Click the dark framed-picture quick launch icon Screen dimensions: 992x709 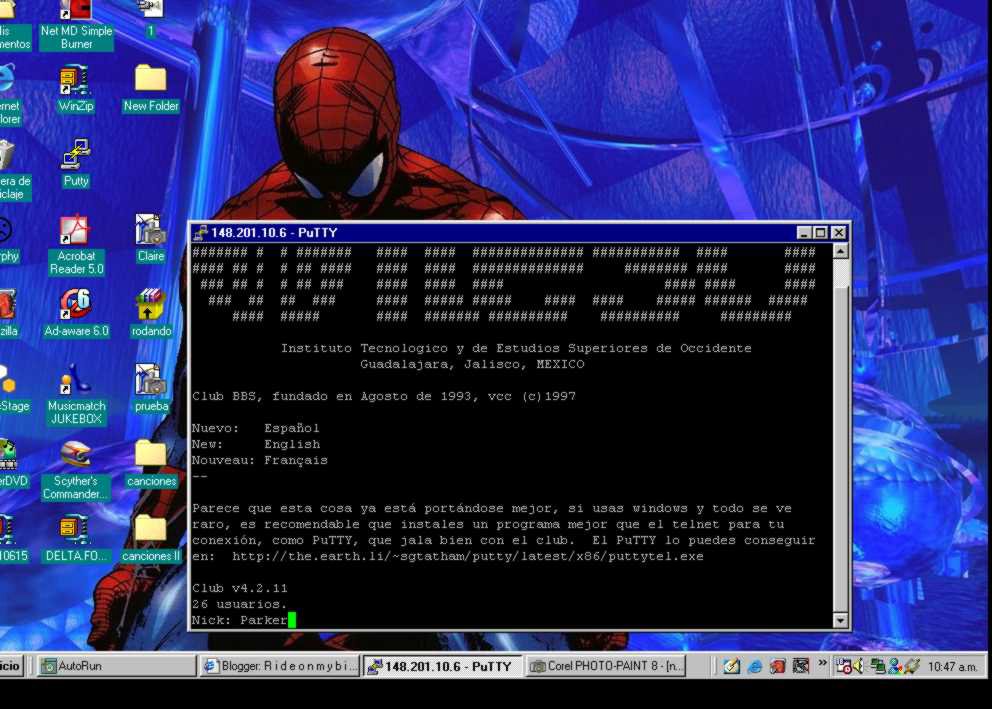(x=800, y=666)
